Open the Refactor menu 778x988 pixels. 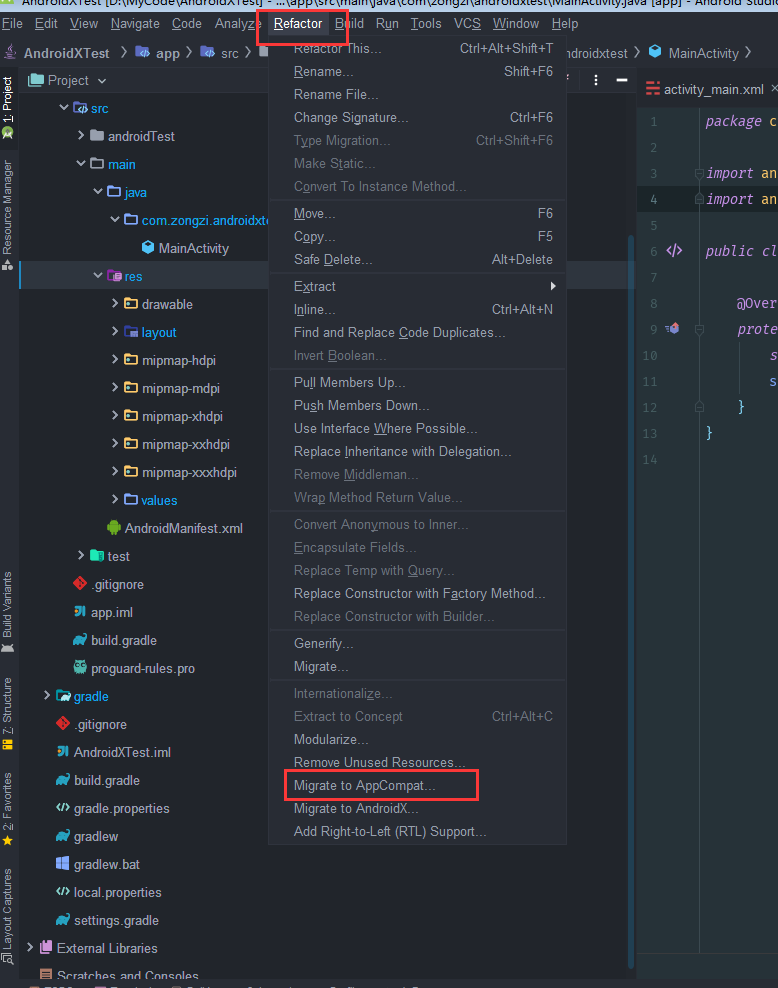coord(298,24)
